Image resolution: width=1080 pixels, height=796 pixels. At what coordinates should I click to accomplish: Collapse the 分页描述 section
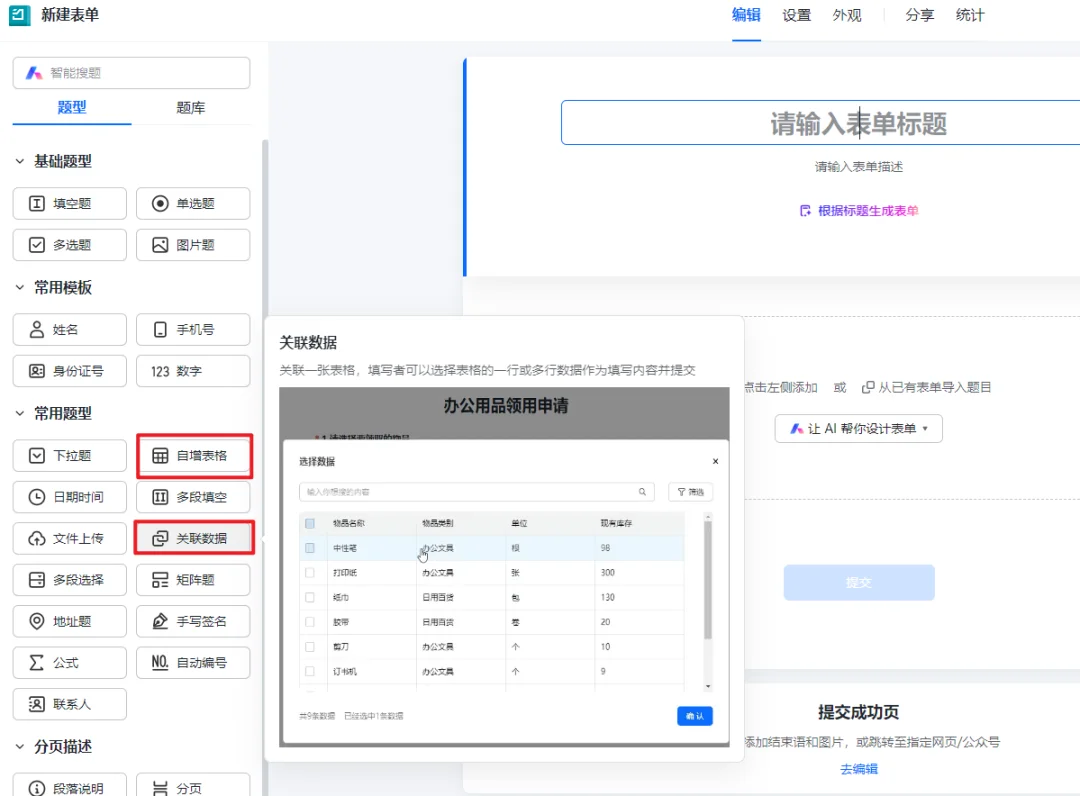(x=19, y=746)
